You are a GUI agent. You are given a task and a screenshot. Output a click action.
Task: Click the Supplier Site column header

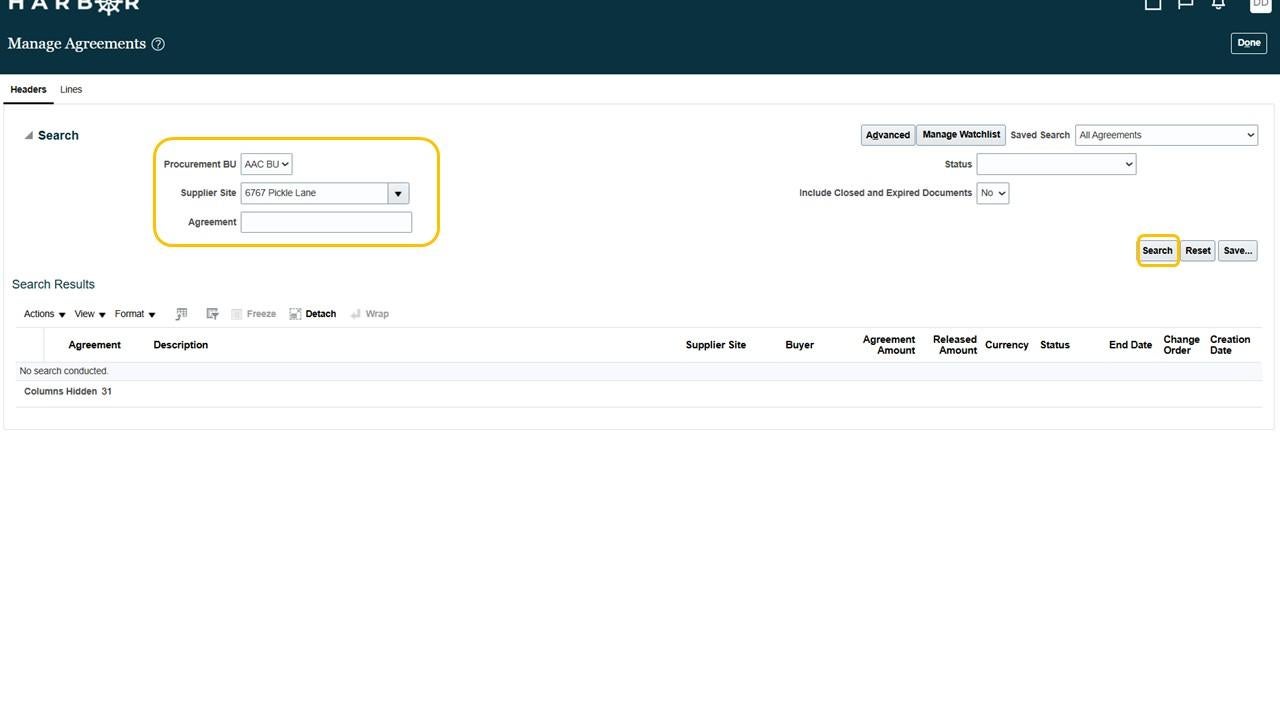[716, 345]
